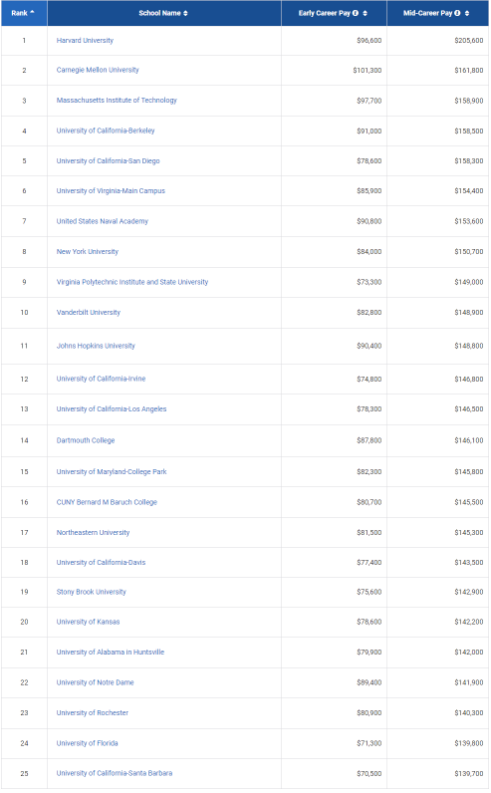Visit University of Notre Dame page
The width and height of the screenshot is (491, 793).
pos(95,682)
